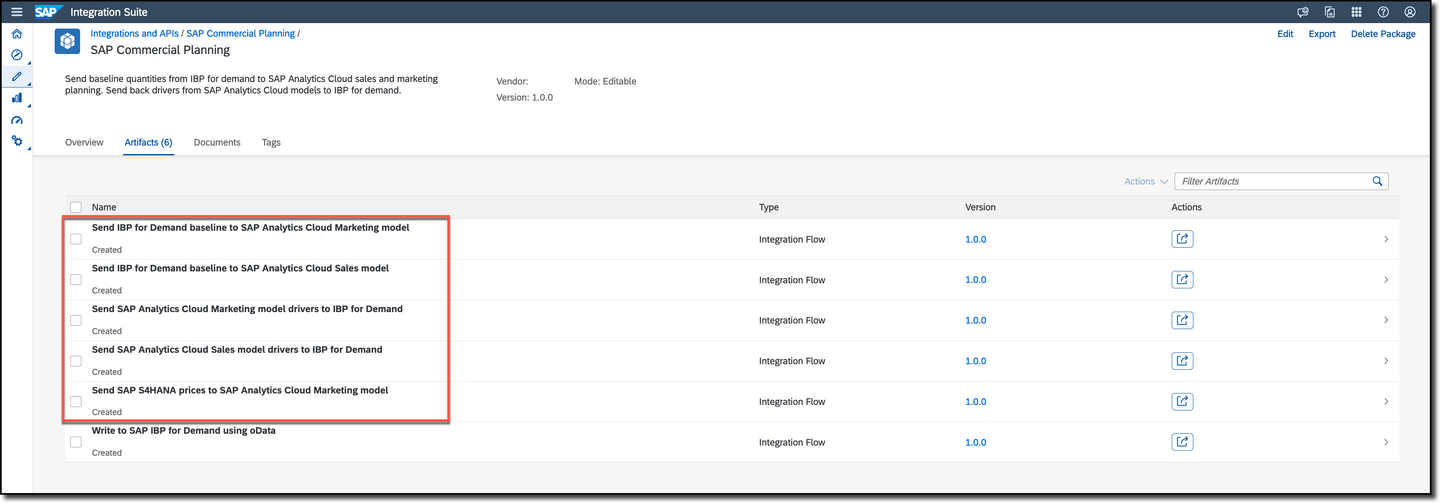Open action icon for Write to SAP IBP flow
Image resolution: width=1440 pixels, height=503 pixels.
point(1182,442)
